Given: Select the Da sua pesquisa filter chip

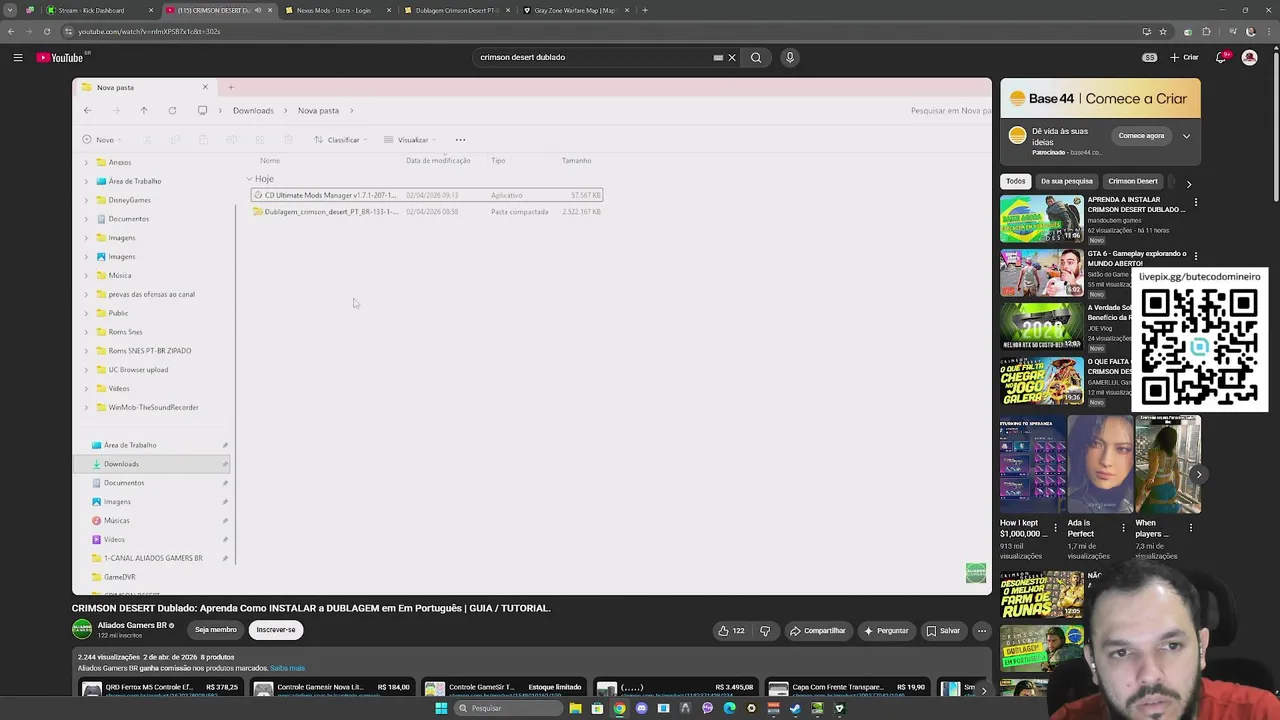Looking at the screenshot, I should [x=1066, y=182].
